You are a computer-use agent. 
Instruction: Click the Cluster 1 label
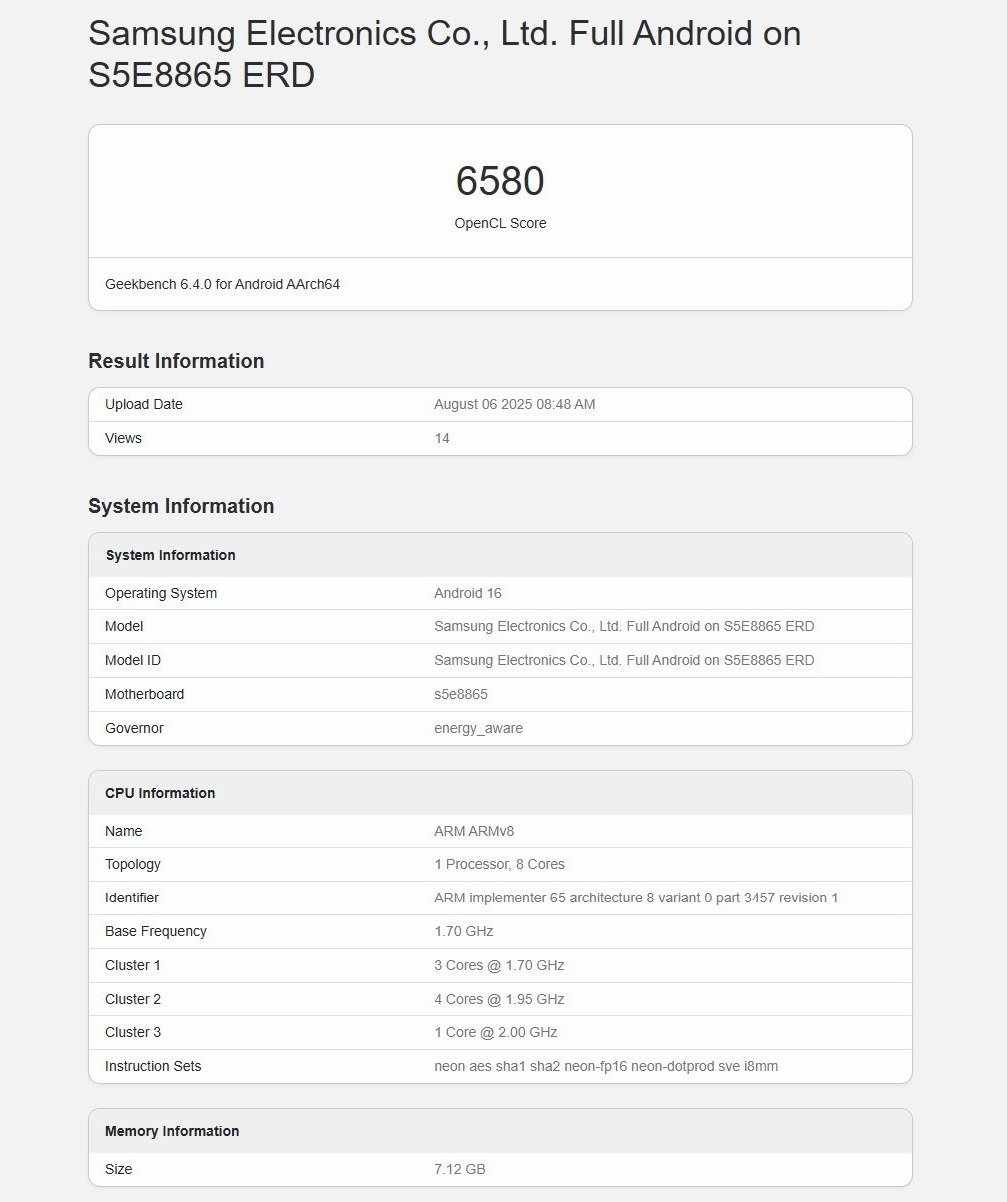133,965
